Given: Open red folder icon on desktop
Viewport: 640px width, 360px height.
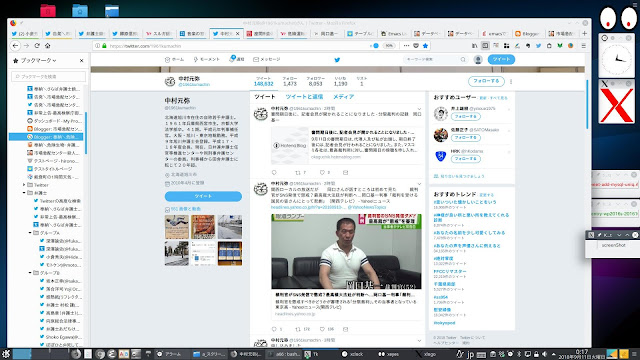Looking at the screenshot, I should point(48,10).
